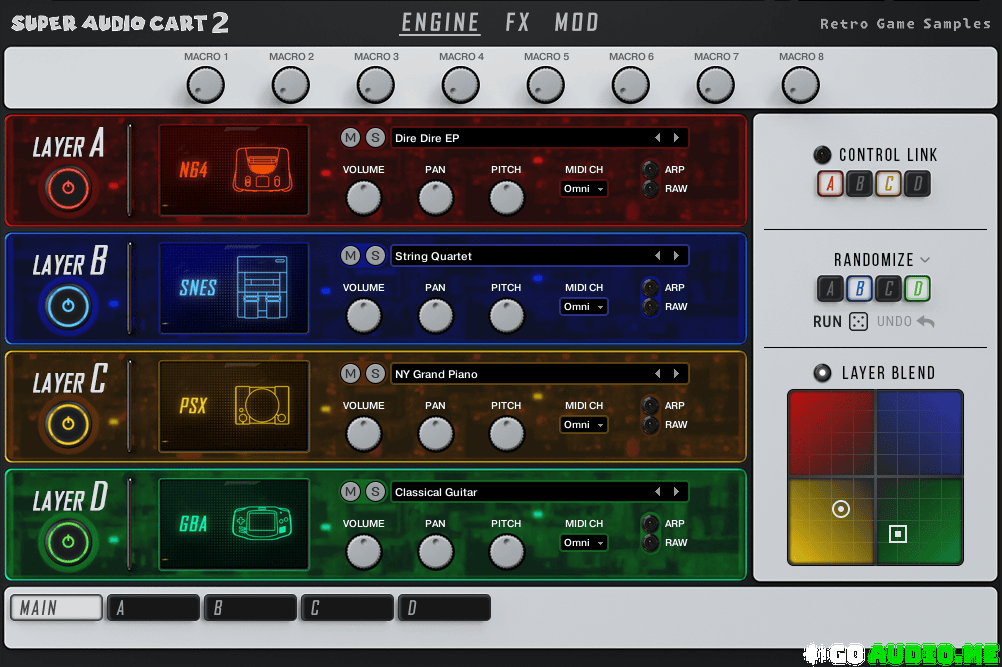This screenshot has height=667, width=1002.
Task: Toggle the Layer D power button
Action: point(68,542)
